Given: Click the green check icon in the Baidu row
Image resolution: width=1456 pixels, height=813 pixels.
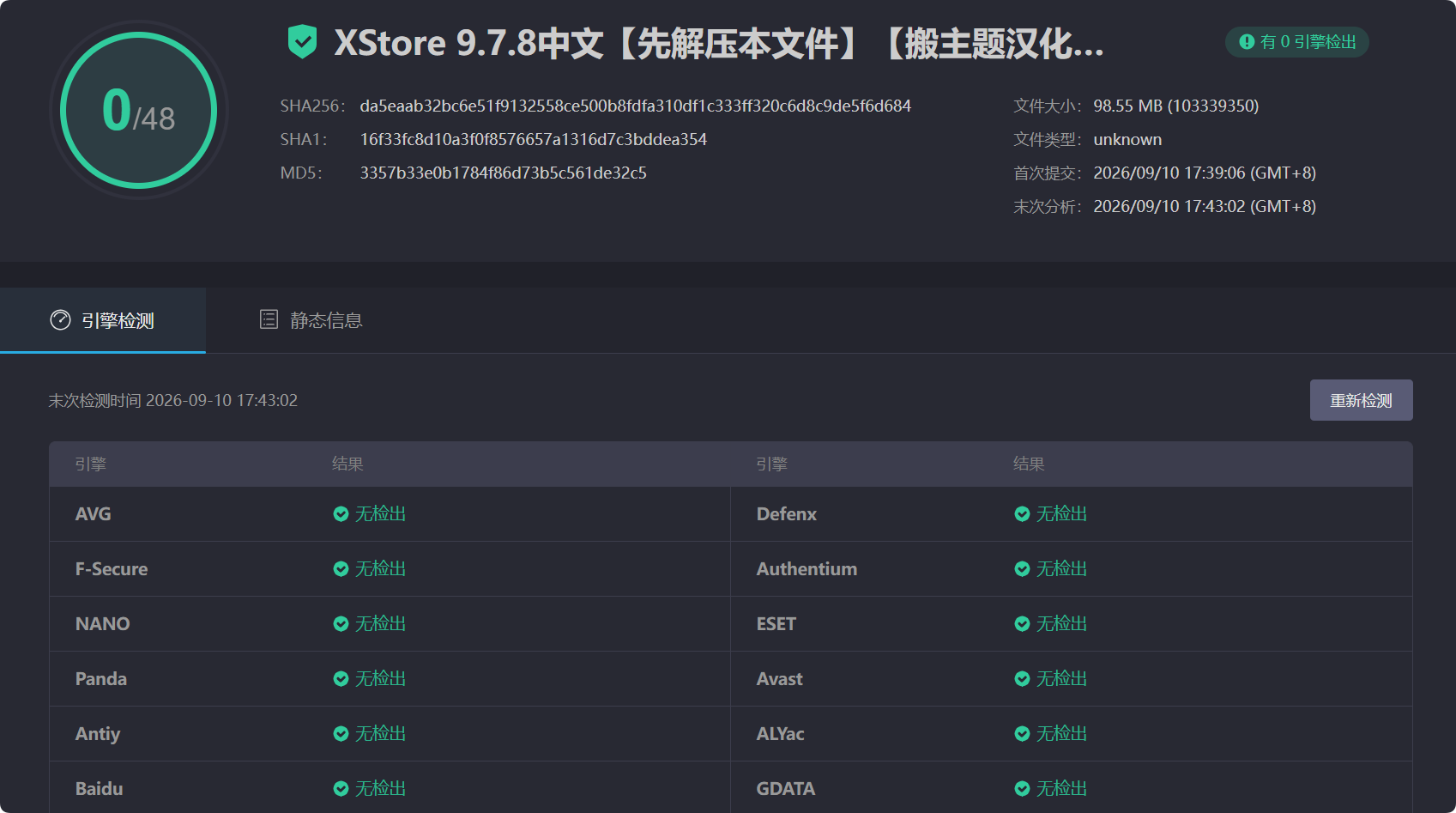Looking at the screenshot, I should pos(341,789).
